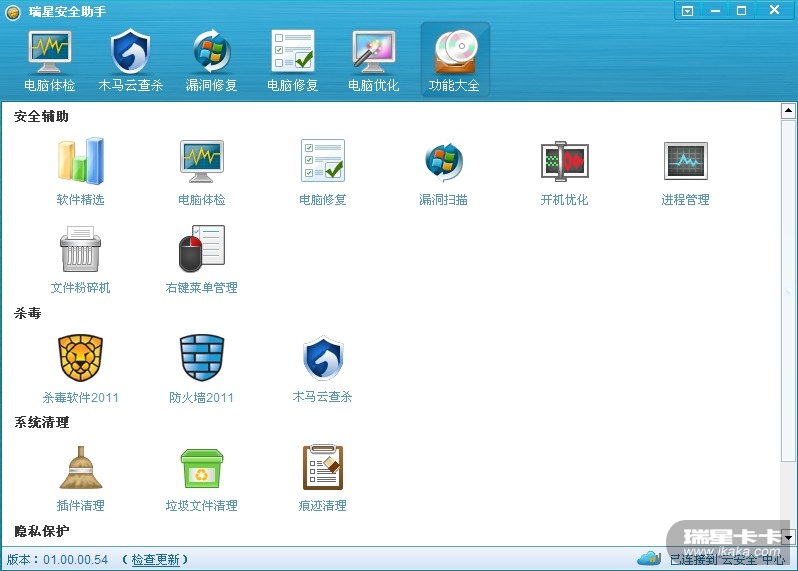
Task: Maximize the 瑞星安全助手 window
Action: [742, 11]
